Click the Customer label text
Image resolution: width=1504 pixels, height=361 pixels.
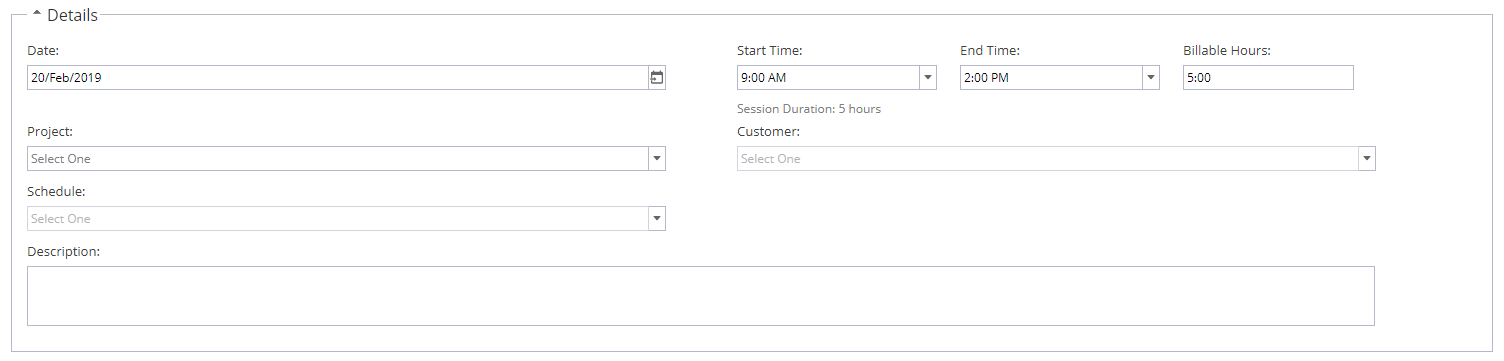pos(768,132)
